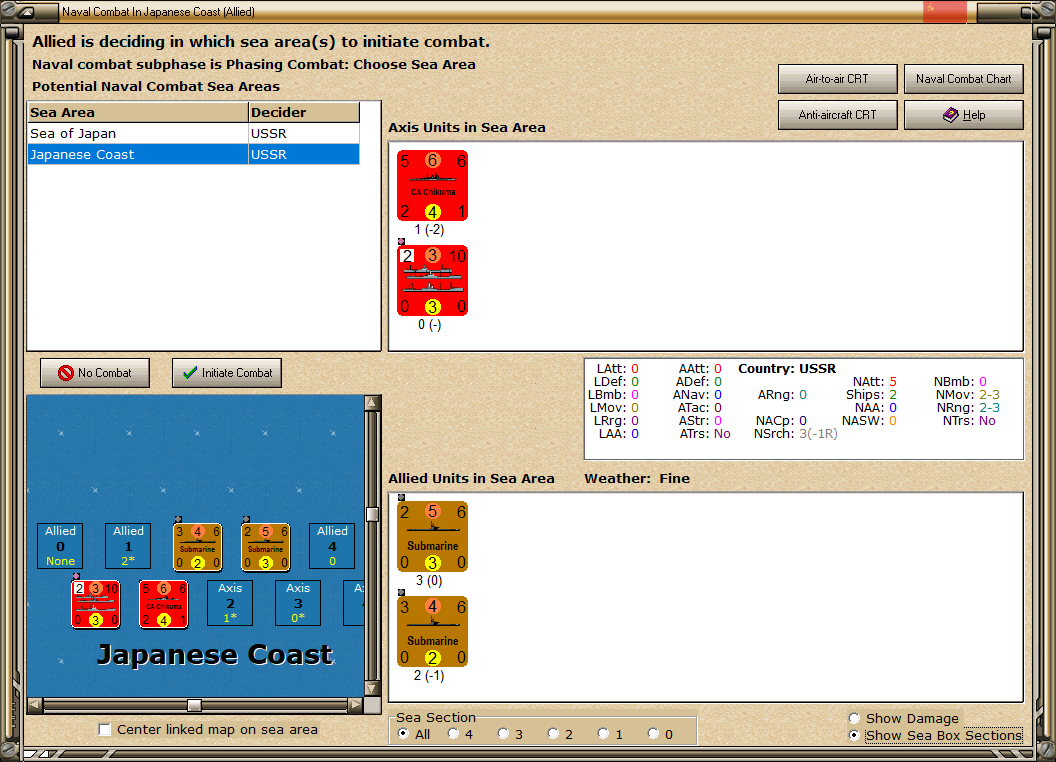
Task: Click the "Country: USSR" label
Action: [x=787, y=369]
